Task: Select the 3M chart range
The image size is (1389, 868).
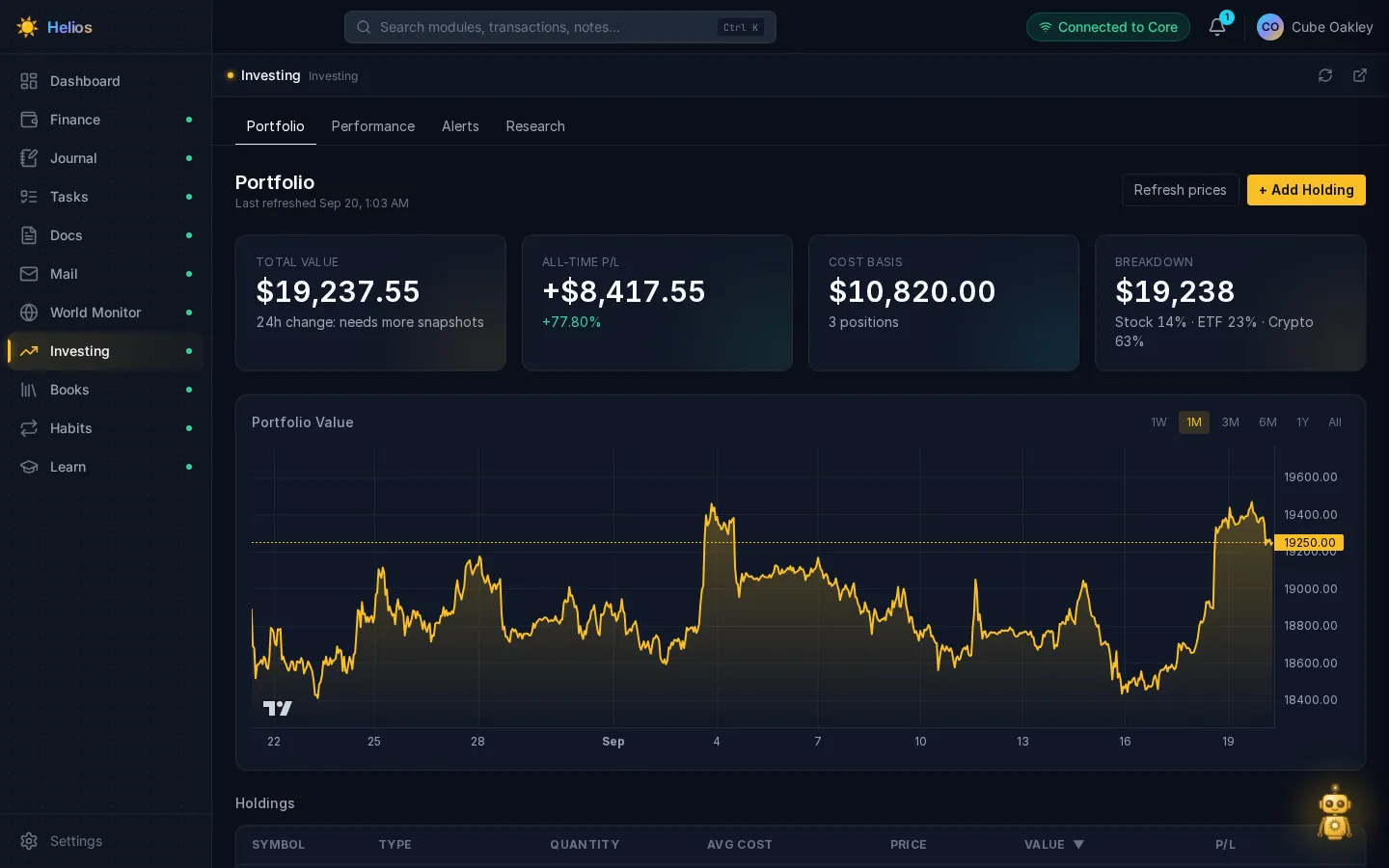Action: 1230,422
